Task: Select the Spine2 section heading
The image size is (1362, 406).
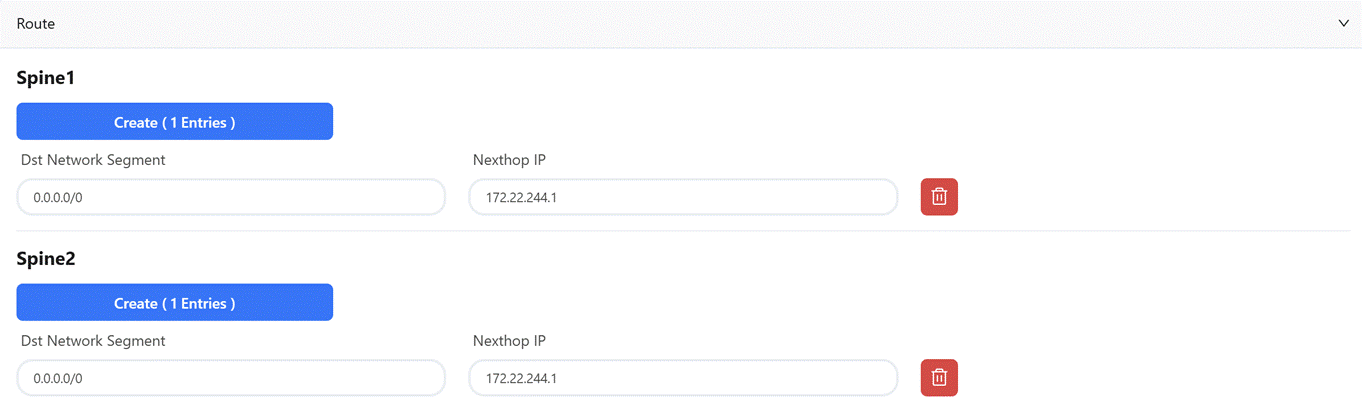Action: (46, 258)
